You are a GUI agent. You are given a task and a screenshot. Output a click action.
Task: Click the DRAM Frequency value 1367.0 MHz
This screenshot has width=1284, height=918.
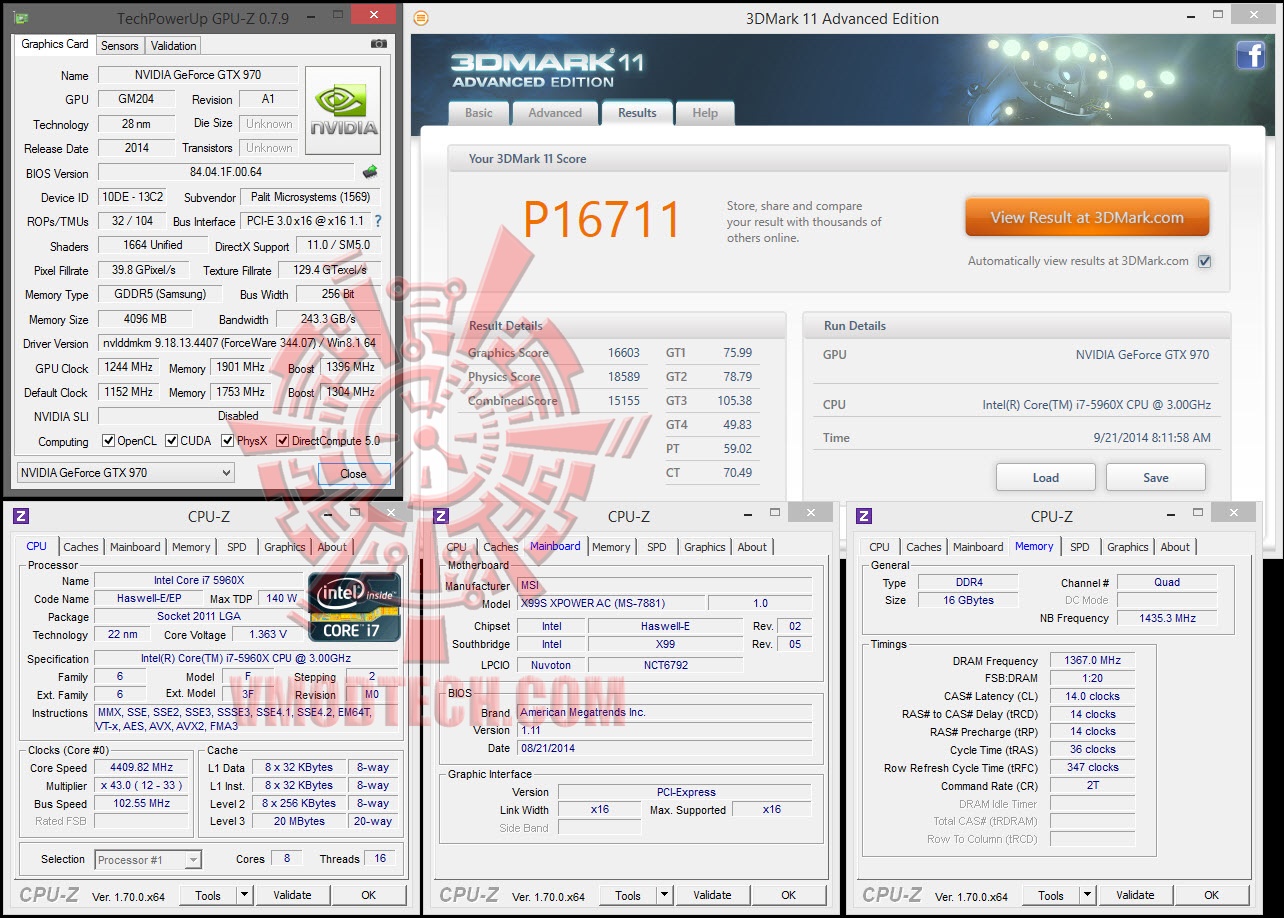[1092, 661]
